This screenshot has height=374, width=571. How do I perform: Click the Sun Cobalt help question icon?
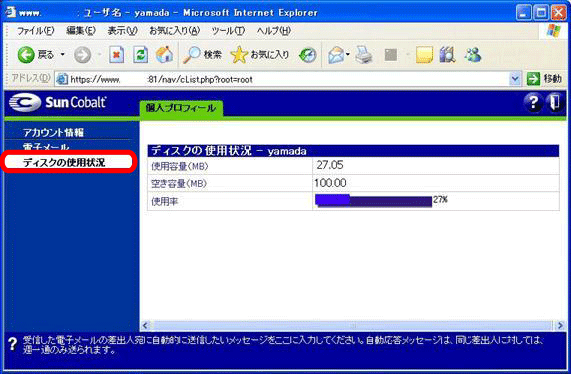[533, 103]
